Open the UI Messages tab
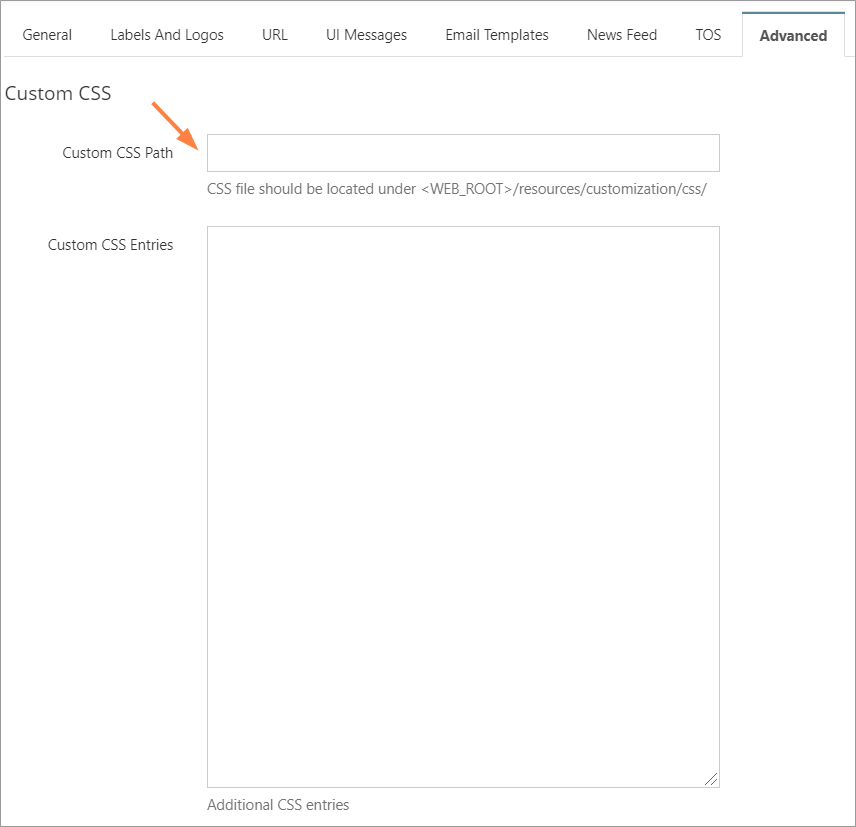Image resolution: width=856 pixels, height=827 pixels. pyautogui.click(x=366, y=34)
